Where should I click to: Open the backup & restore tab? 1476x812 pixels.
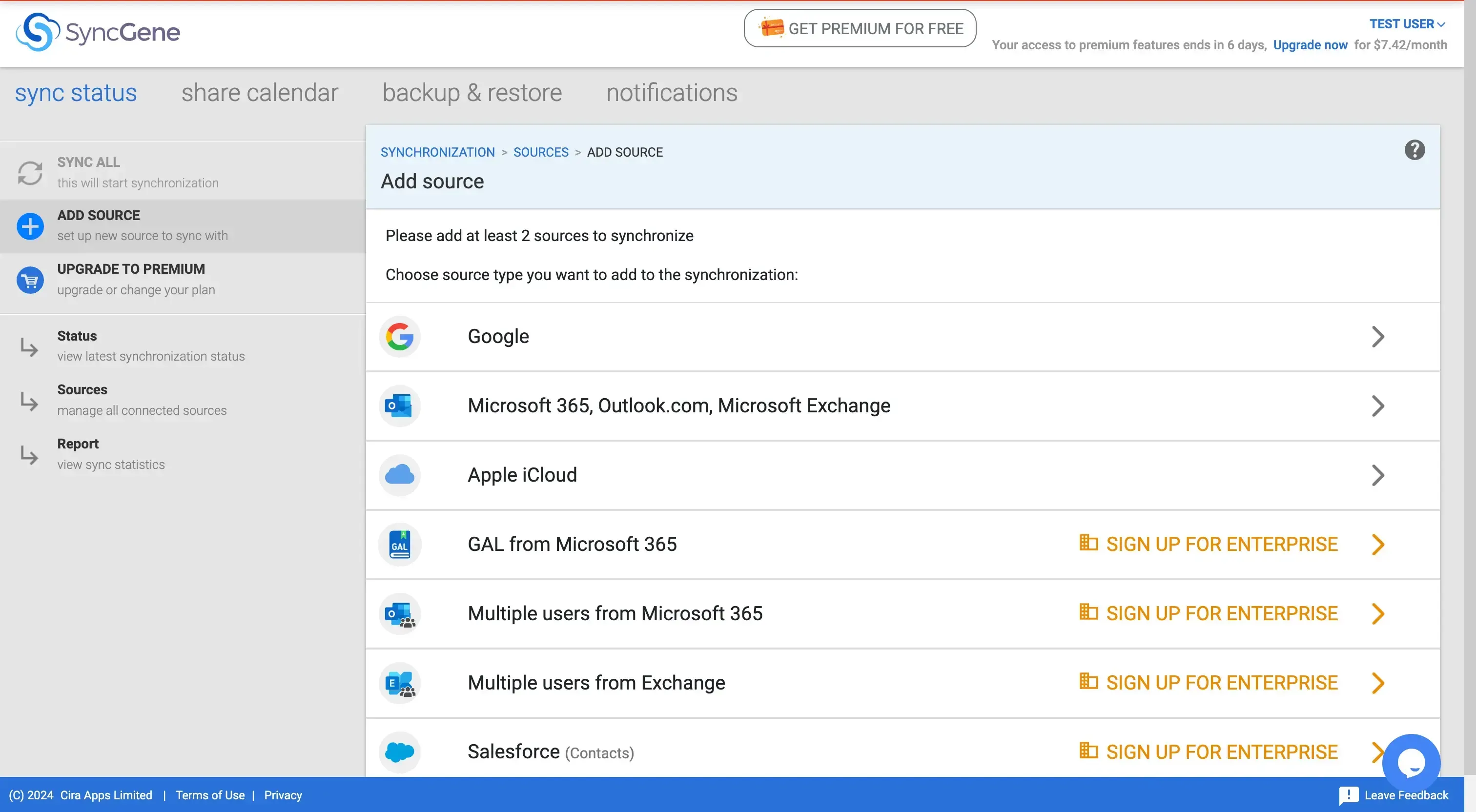[471, 92]
